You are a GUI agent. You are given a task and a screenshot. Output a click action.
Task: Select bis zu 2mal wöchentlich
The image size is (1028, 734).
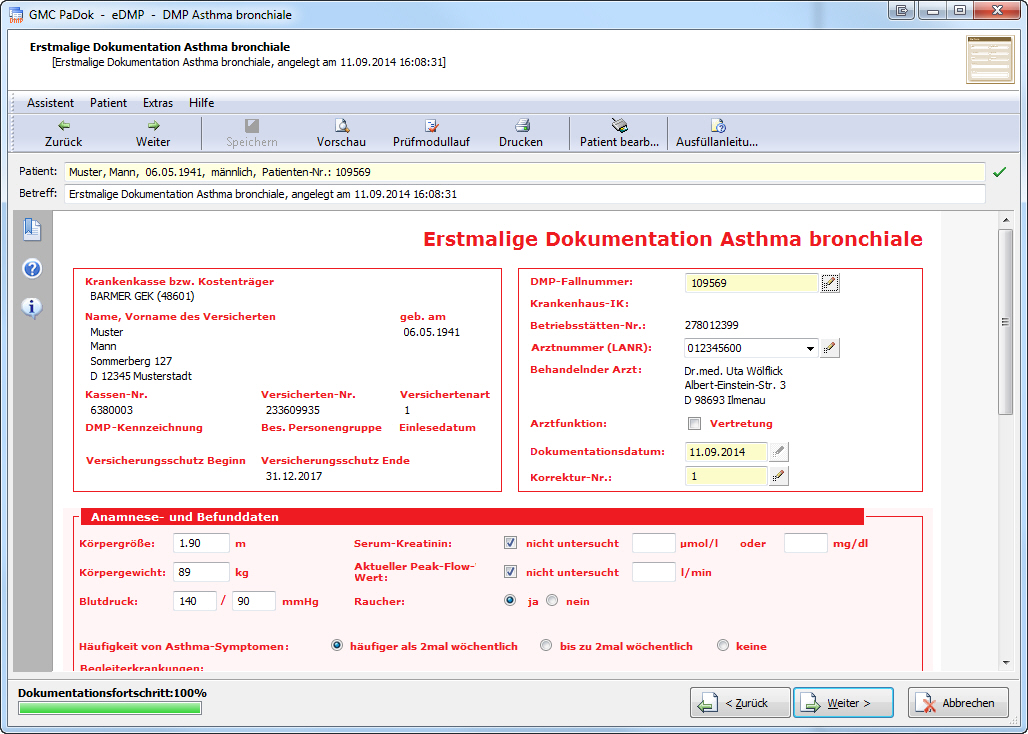(x=545, y=646)
